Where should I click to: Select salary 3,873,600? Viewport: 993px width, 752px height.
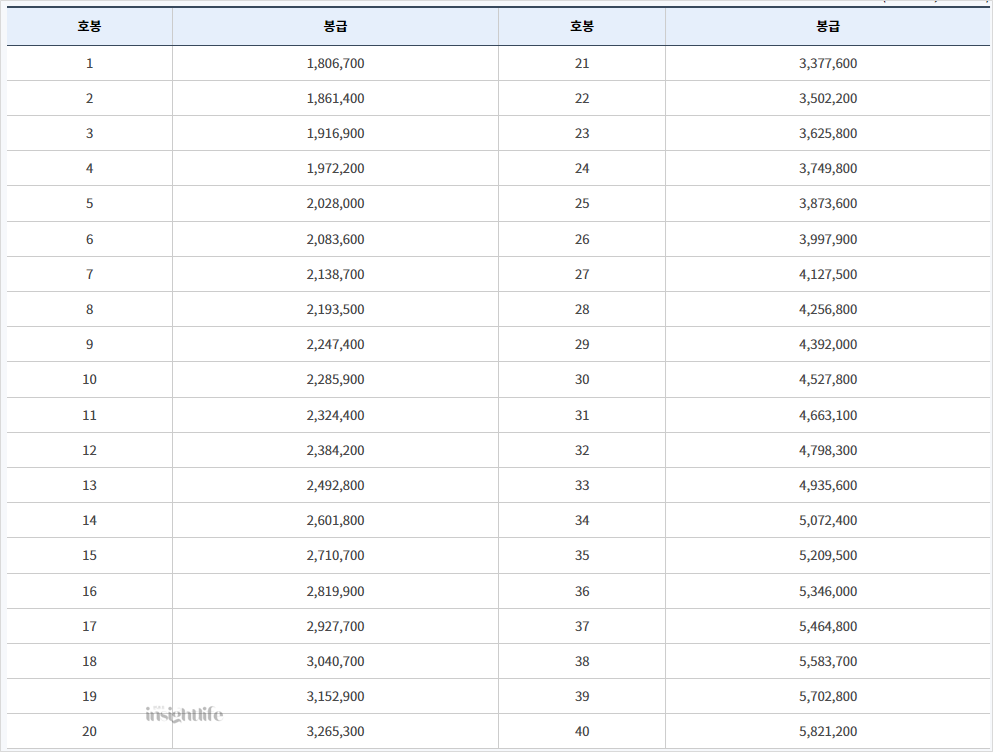(x=828, y=203)
